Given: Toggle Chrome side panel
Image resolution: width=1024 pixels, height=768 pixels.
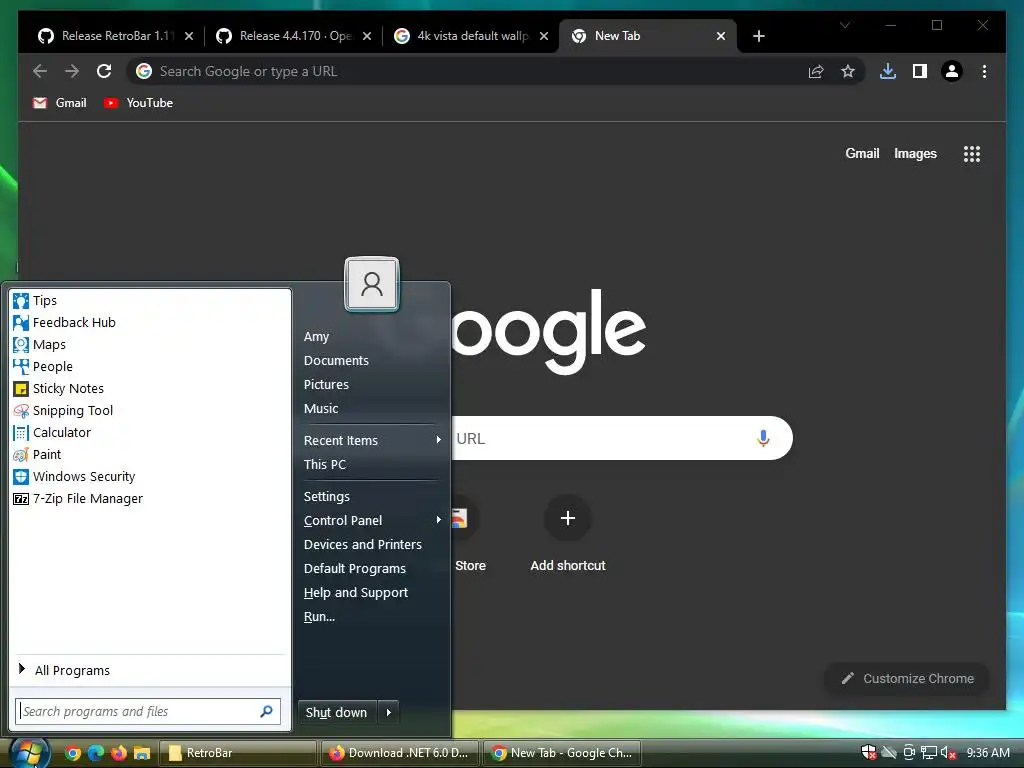Looking at the screenshot, I should [920, 71].
